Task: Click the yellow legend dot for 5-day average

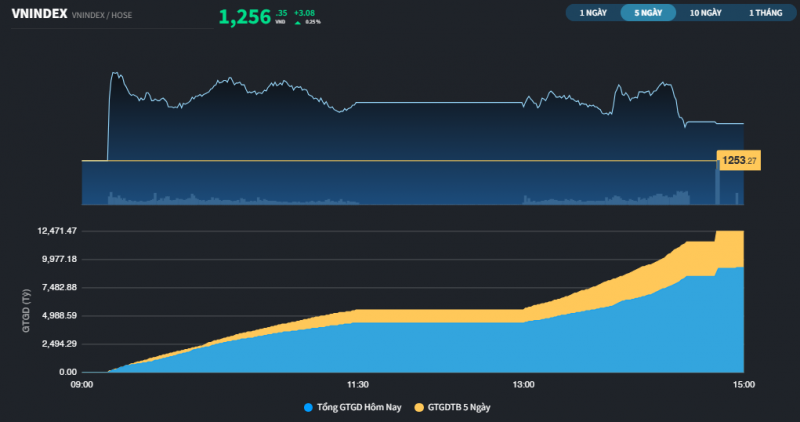Action: (419, 407)
